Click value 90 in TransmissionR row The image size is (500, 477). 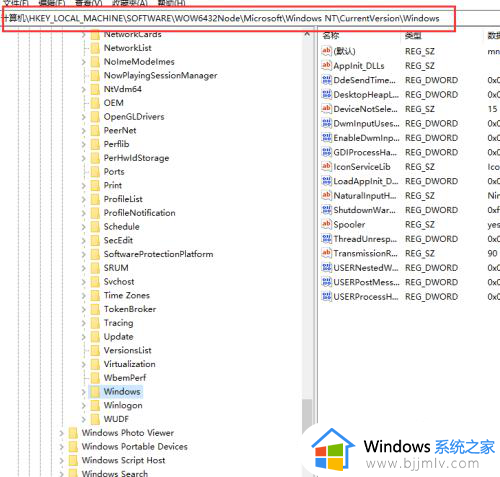coord(492,253)
